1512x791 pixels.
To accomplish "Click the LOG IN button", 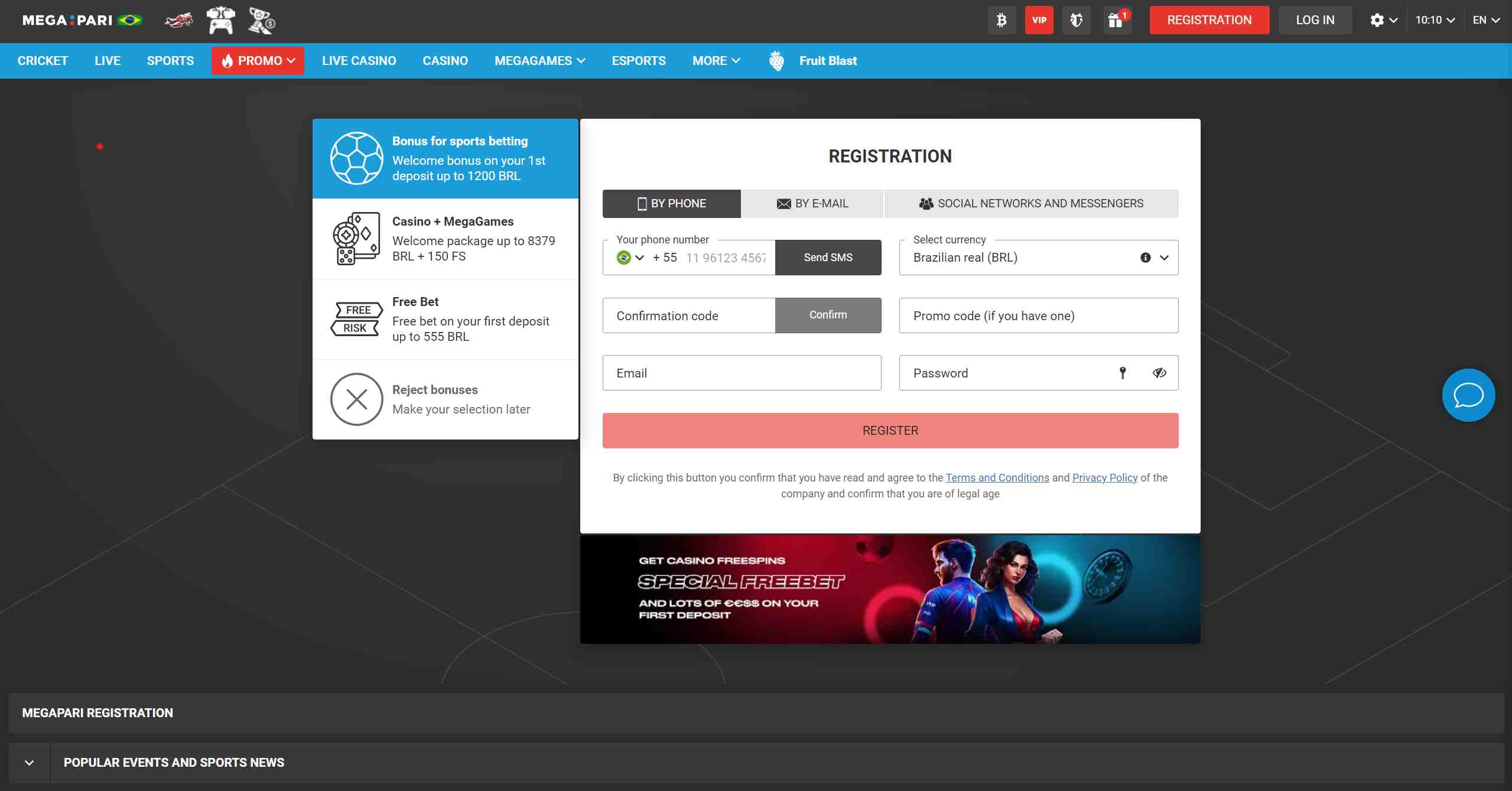I will pos(1315,20).
